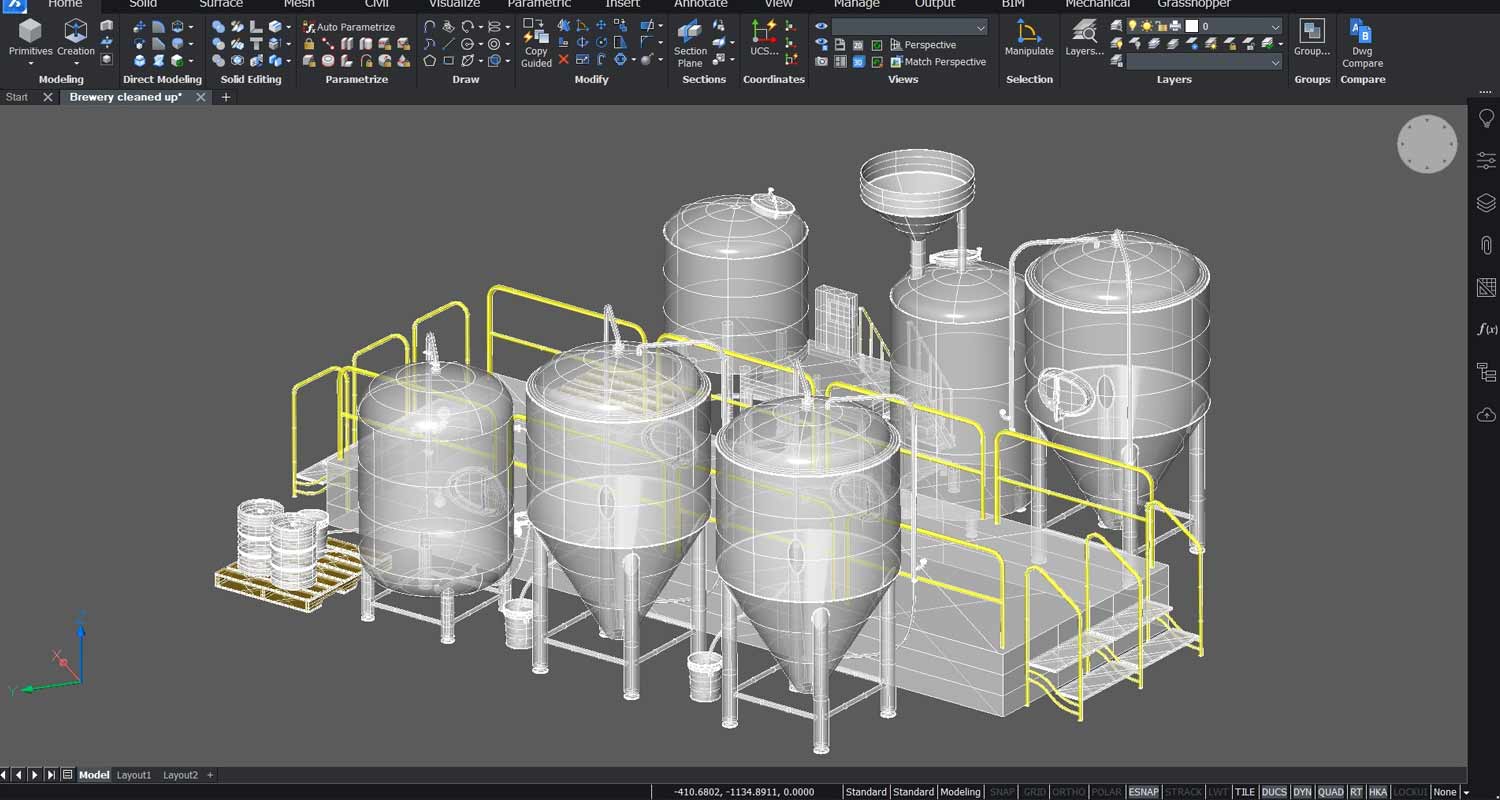Open the Attachments paperclip panel

pyautogui.click(x=1486, y=245)
